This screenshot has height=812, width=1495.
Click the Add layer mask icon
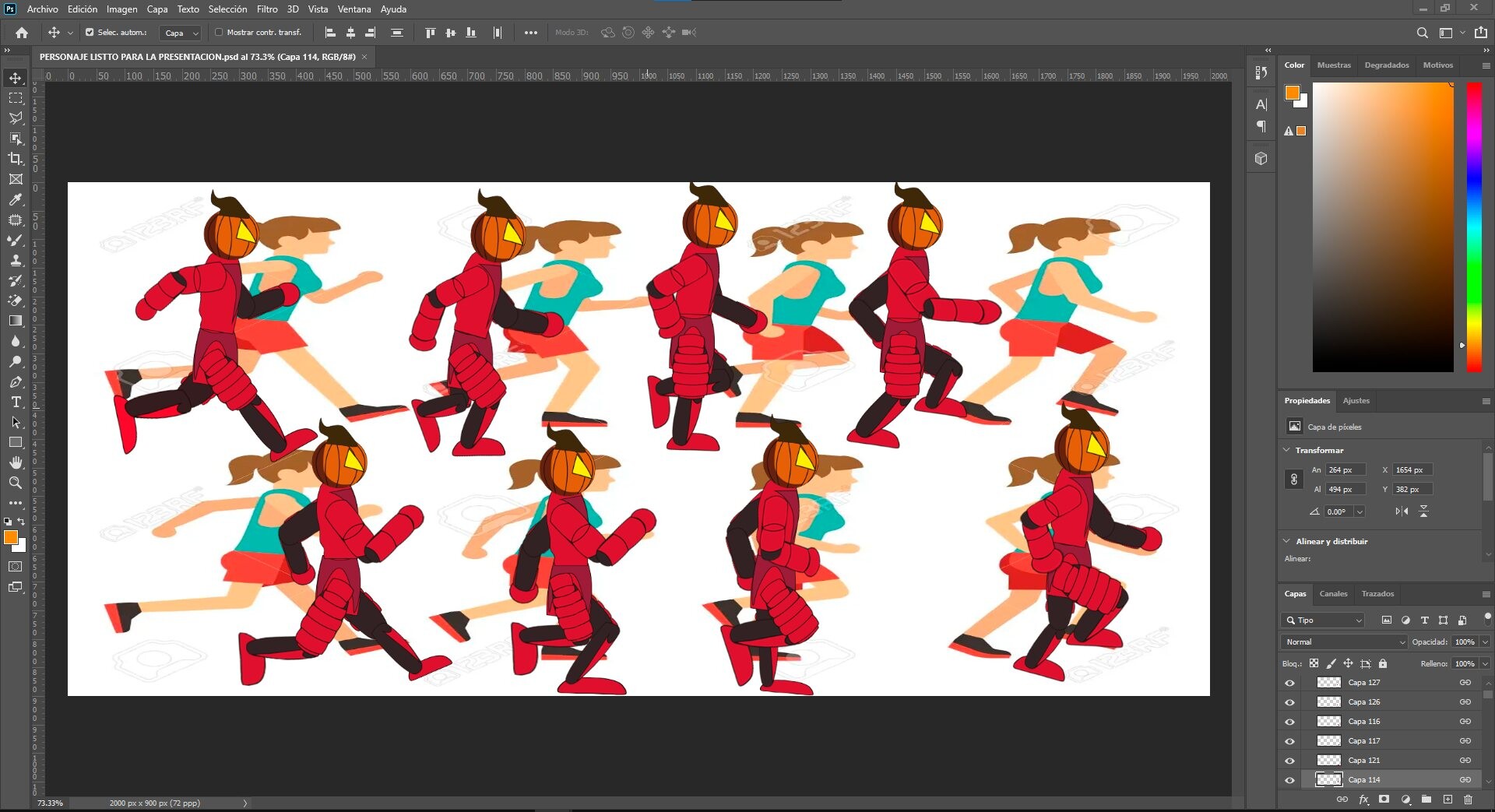tap(1385, 799)
